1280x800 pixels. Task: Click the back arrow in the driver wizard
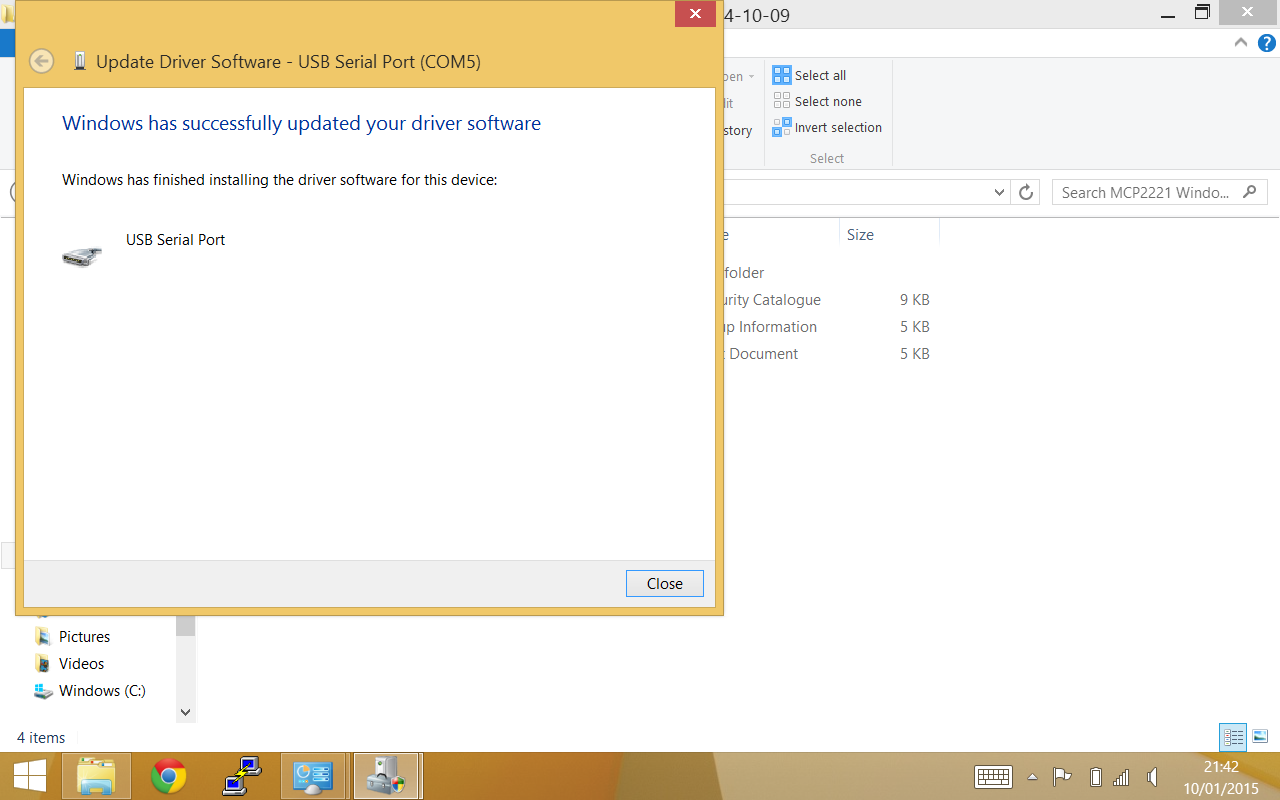41,61
